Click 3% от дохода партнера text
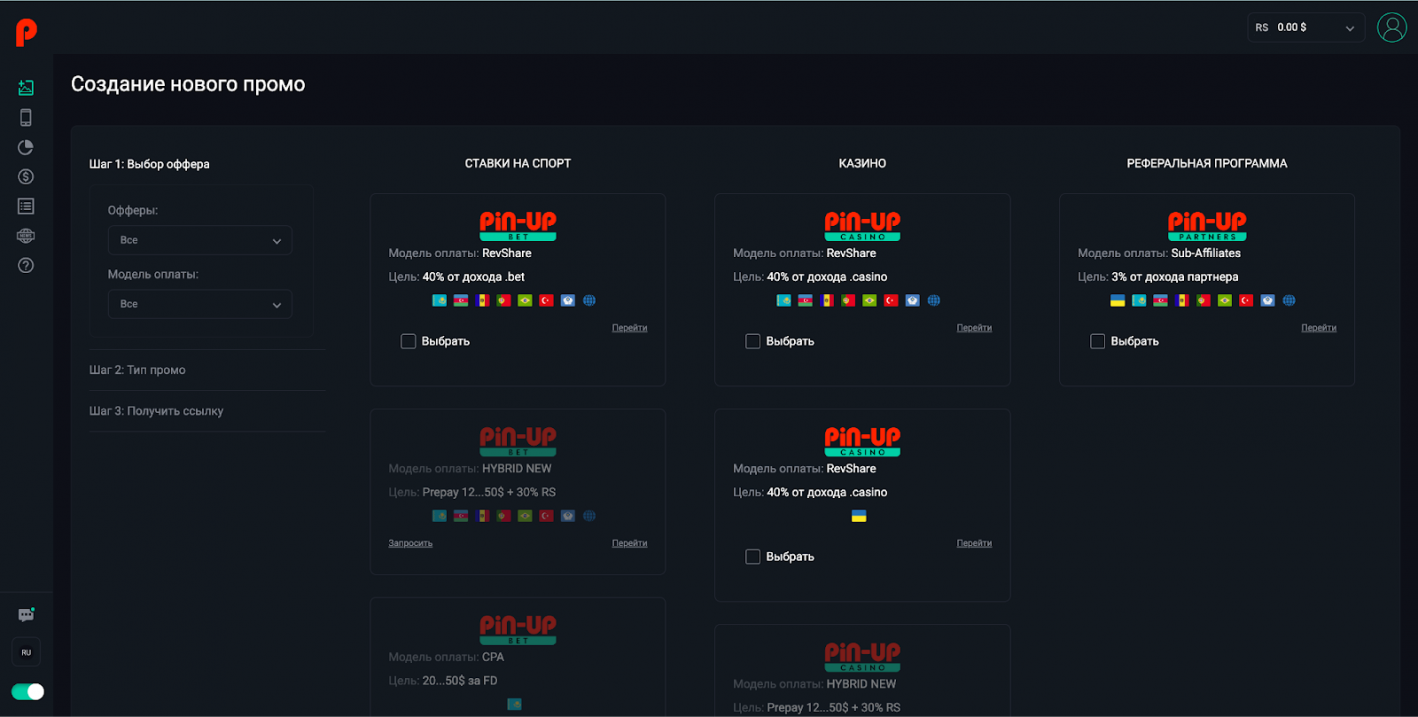Image resolution: width=1418 pixels, height=717 pixels. pos(1175,277)
